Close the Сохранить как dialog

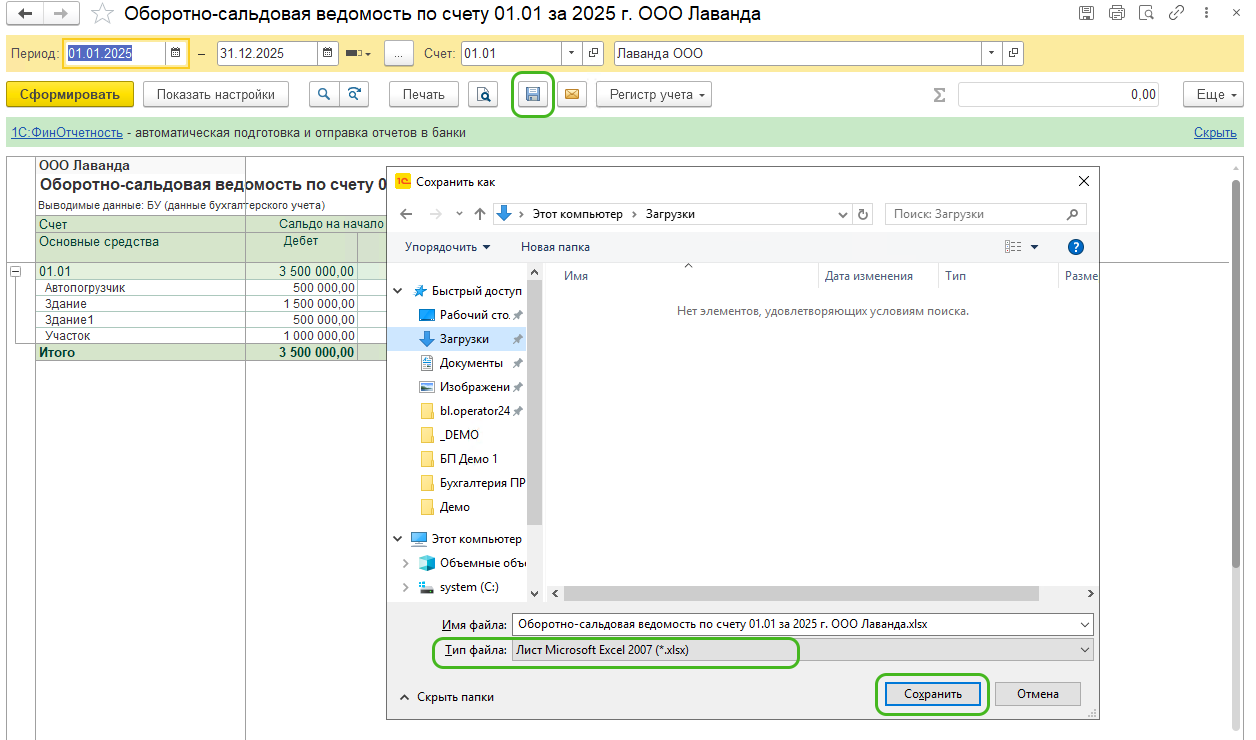pyautogui.click(x=1083, y=182)
